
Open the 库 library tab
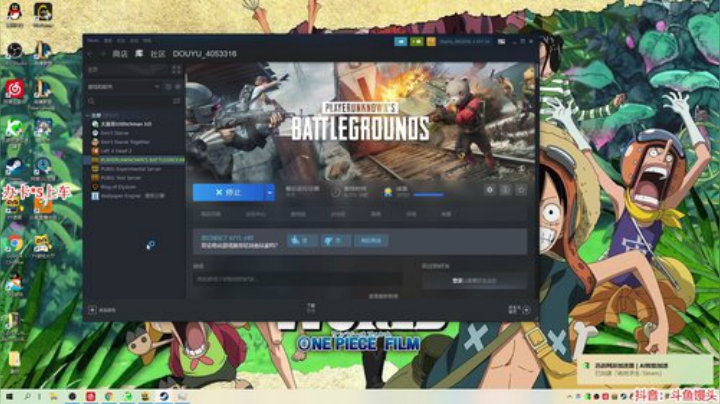coord(139,54)
